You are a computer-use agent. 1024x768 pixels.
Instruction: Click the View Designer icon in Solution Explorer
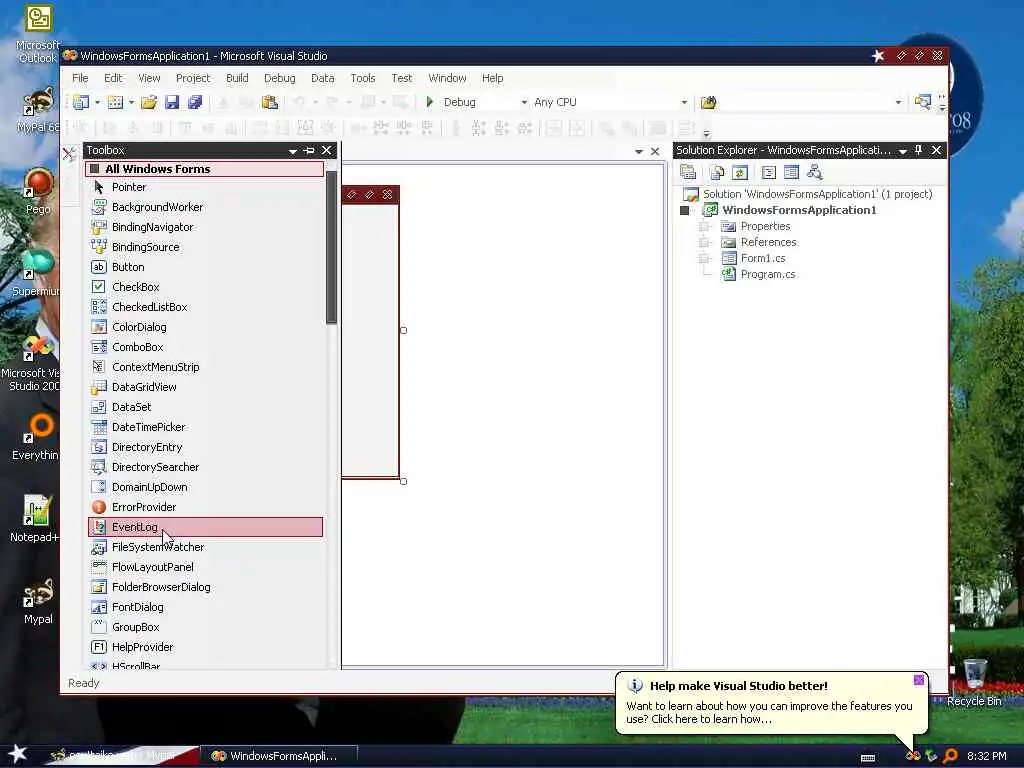[x=792, y=172]
